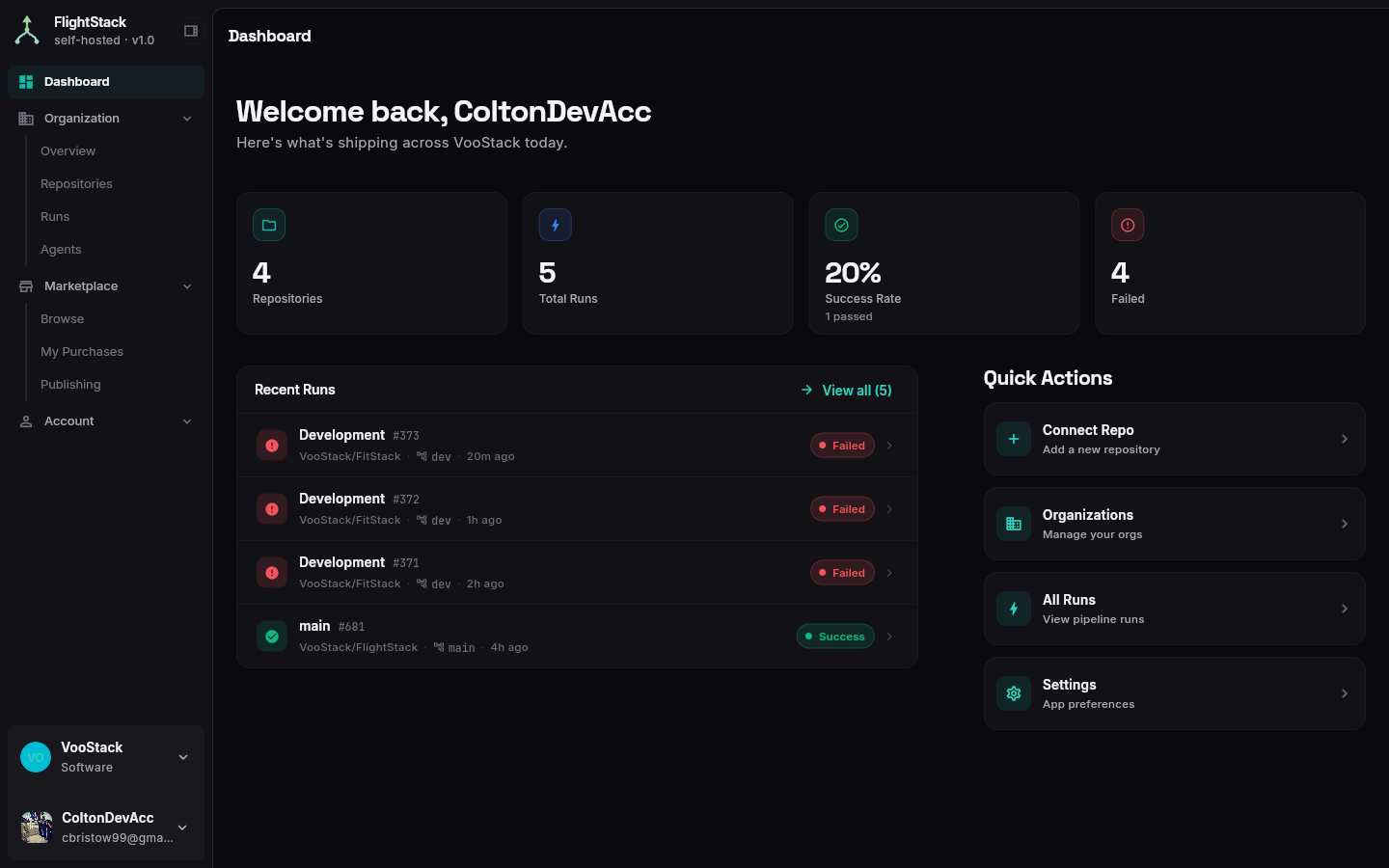Image resolution: width=1389 pixels, height=868 pixels.
Task: Click the lightning bolt icon on Total Runs card
Action: (x=556, y=225)
